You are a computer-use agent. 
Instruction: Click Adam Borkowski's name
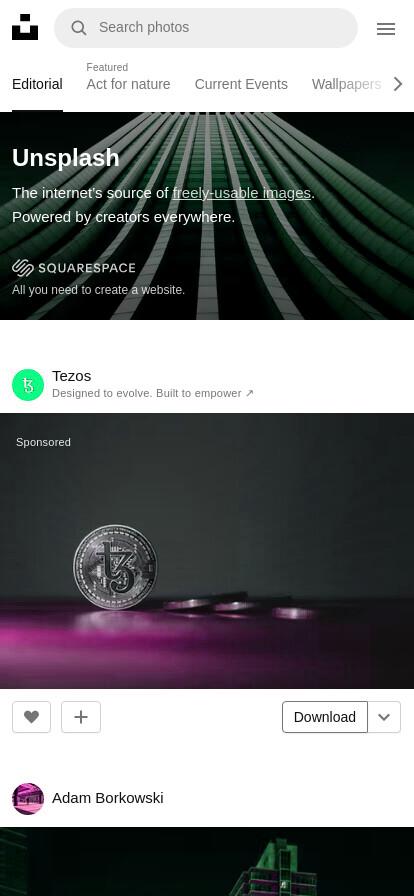(108, 798)
